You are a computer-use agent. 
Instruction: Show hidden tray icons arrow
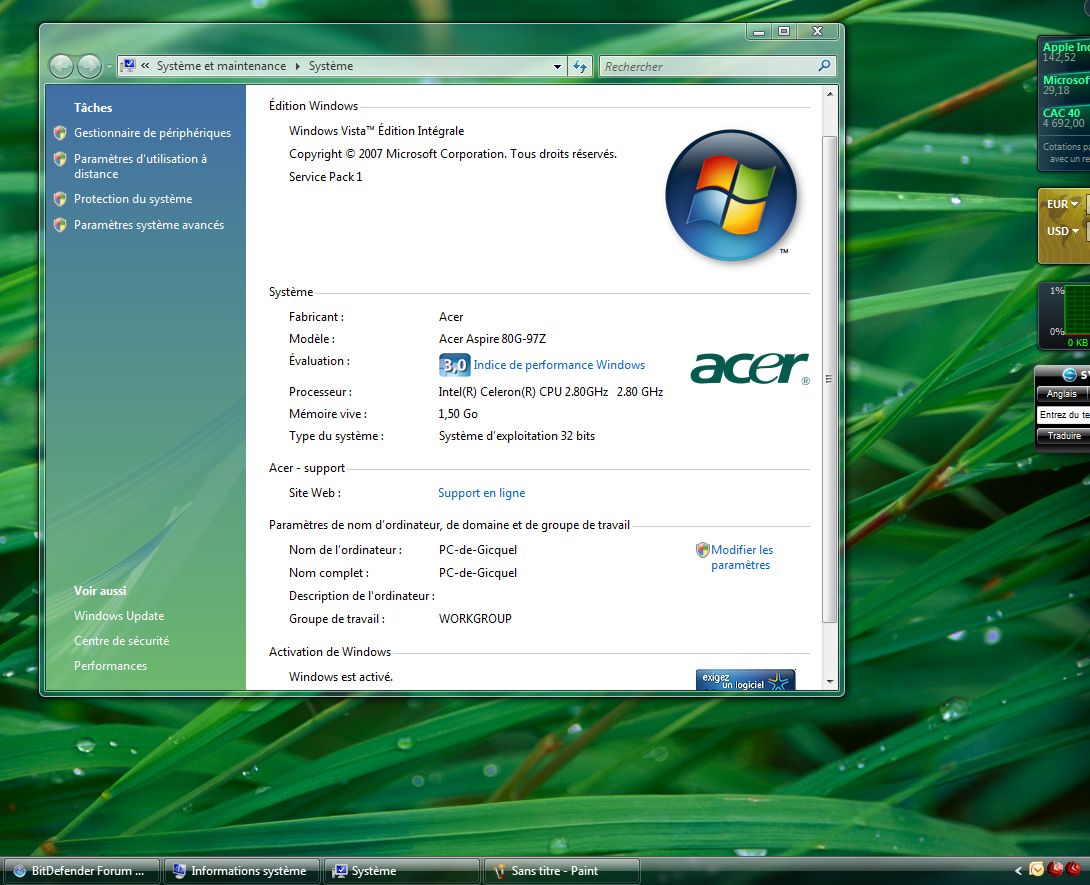pos(1018,870)
